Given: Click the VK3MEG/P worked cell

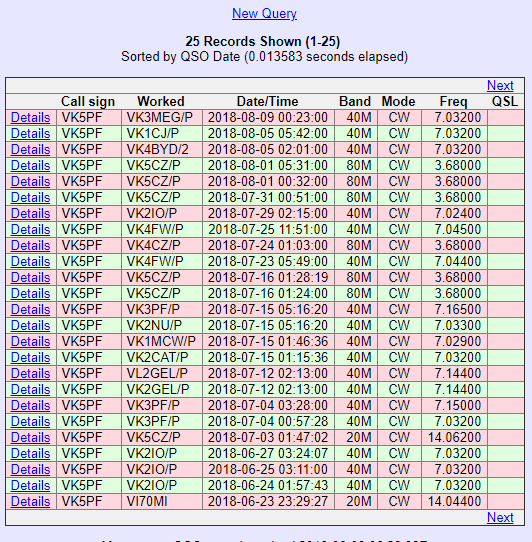Looking at the screenshot, I should pos(162,118).
